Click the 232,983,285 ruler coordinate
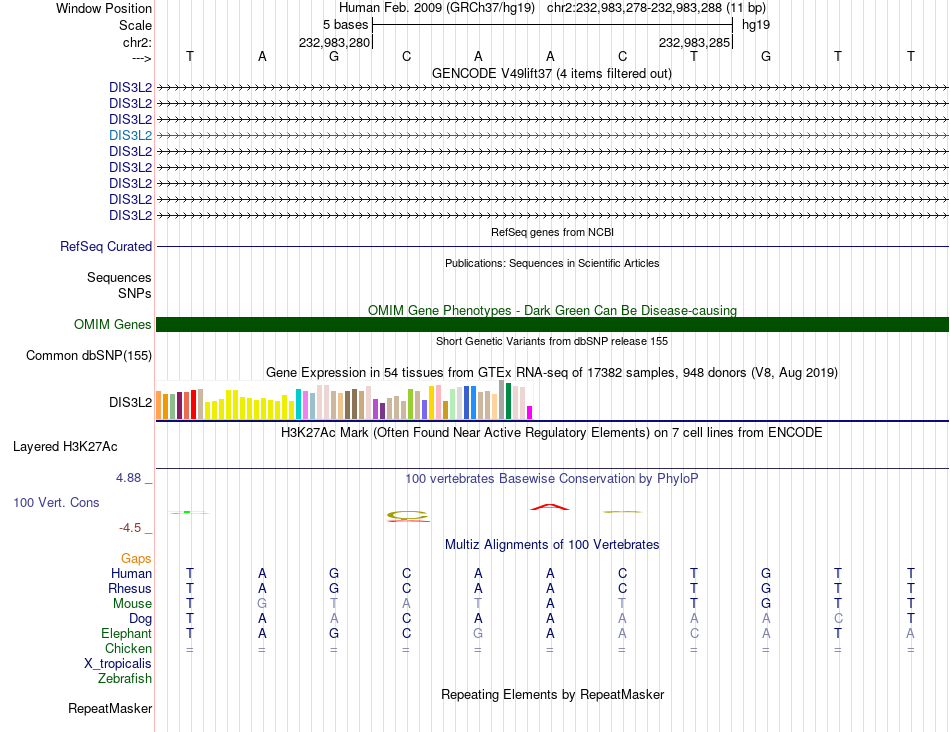 pos(694,42)
